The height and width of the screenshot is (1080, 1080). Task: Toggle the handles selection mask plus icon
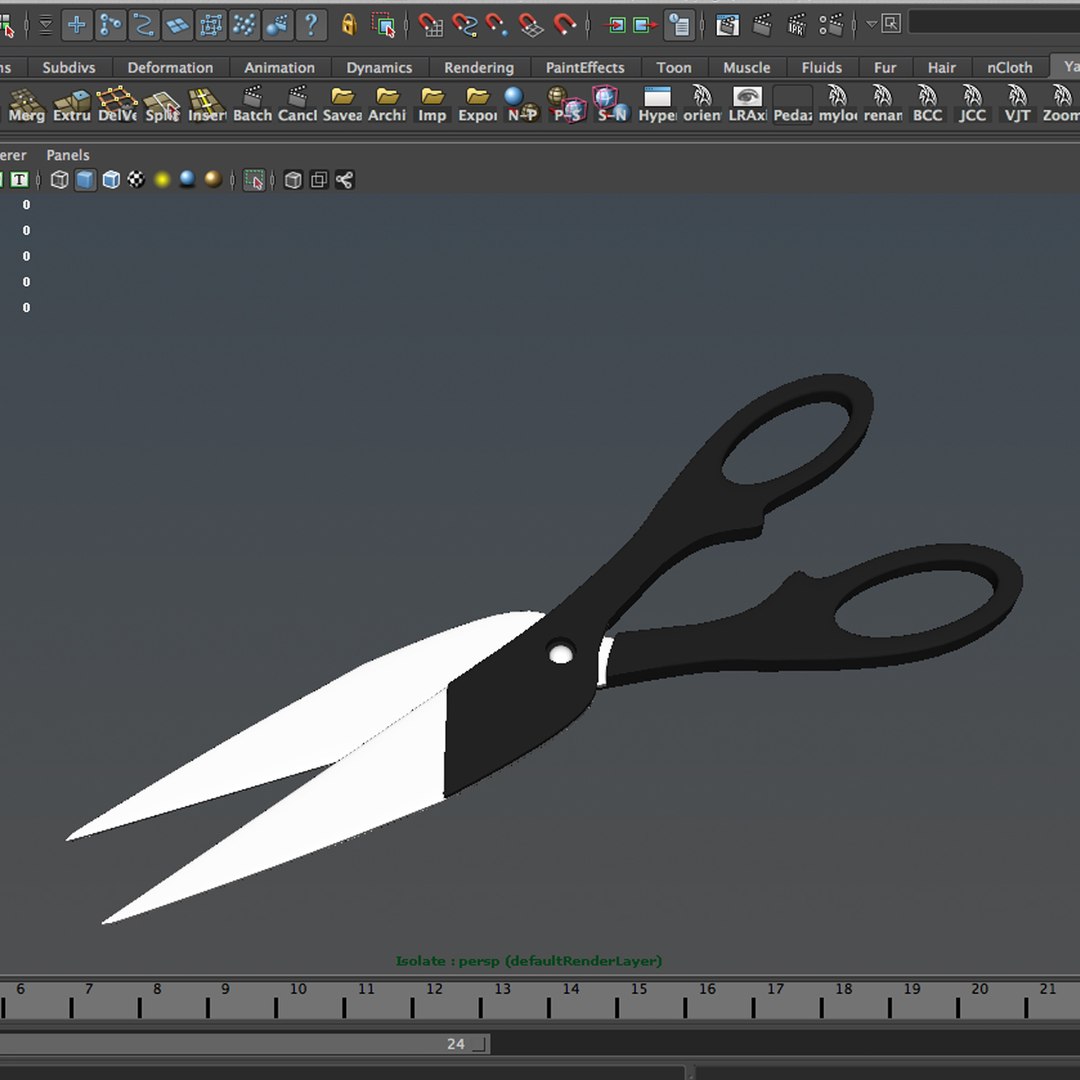77,25
